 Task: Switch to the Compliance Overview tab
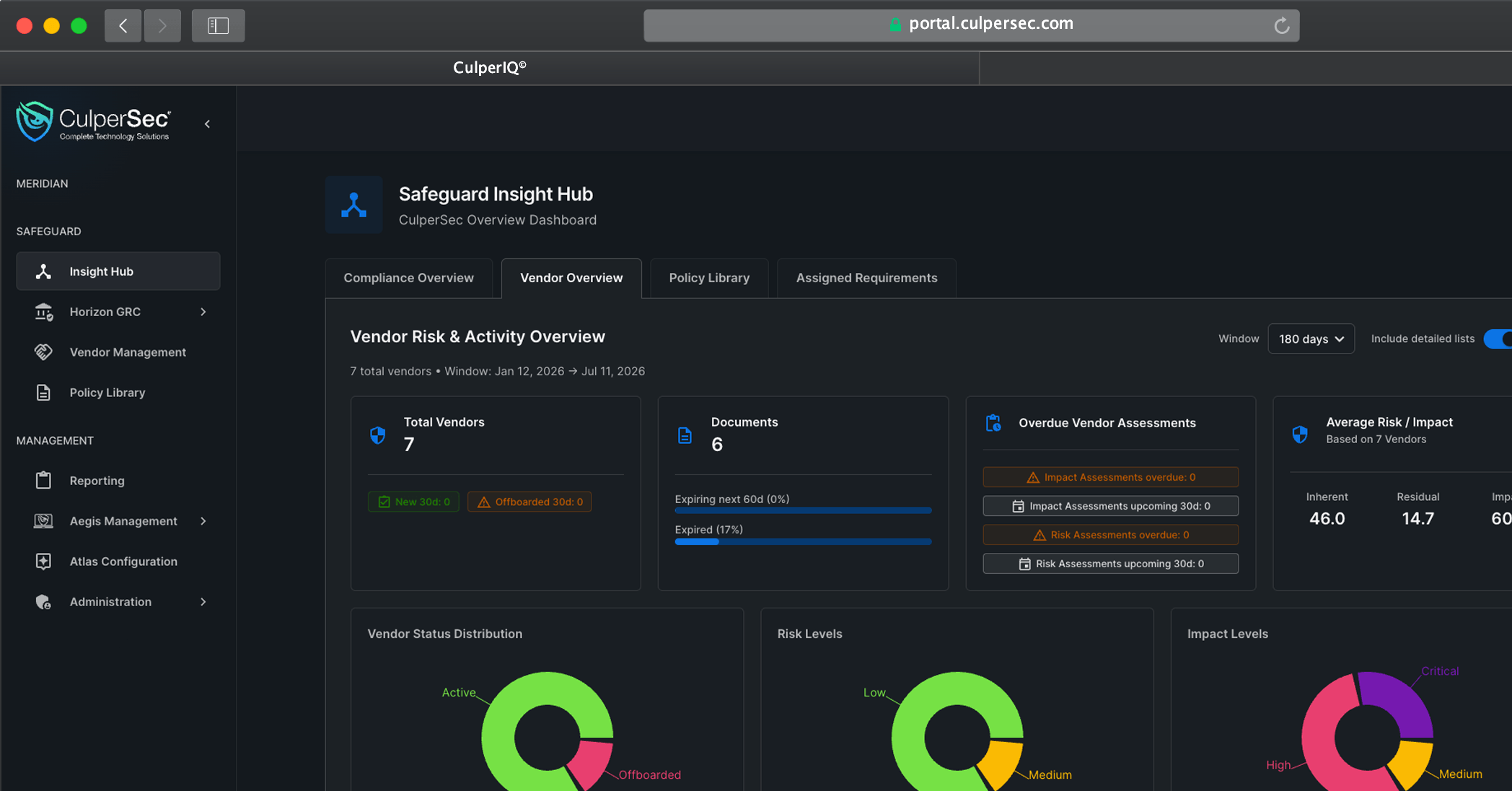coord(408,278)
